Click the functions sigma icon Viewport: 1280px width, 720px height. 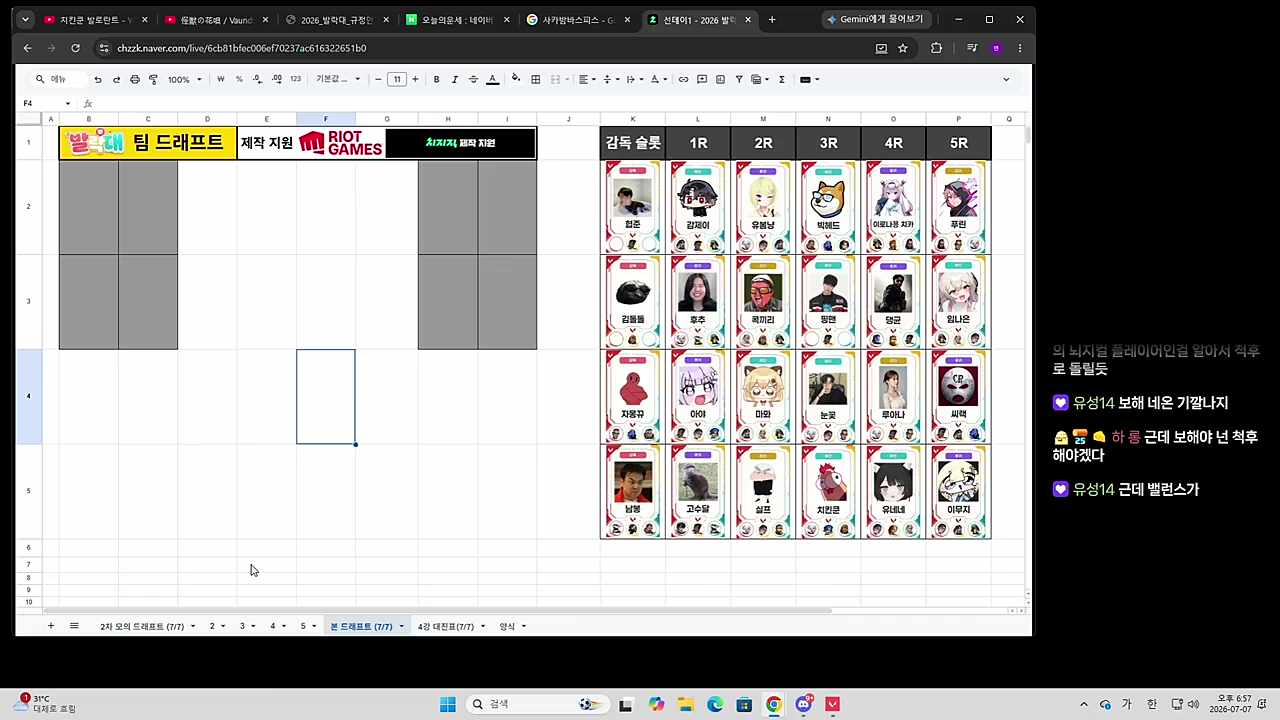781,79
